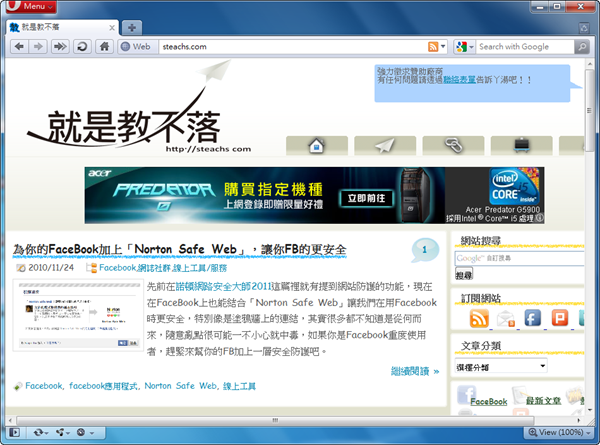The width and height of the screenshot is (600, 445).
Task: Focus the Search with Google field
Action: pyautogui.click(x=525, y=47)
